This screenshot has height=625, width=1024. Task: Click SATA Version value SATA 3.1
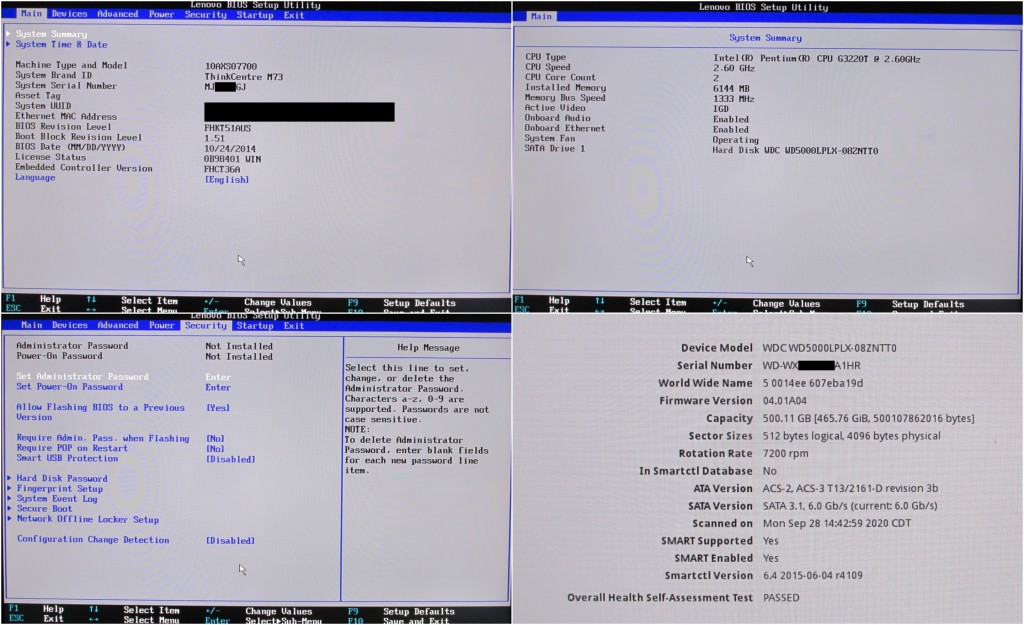coord(850,506)
